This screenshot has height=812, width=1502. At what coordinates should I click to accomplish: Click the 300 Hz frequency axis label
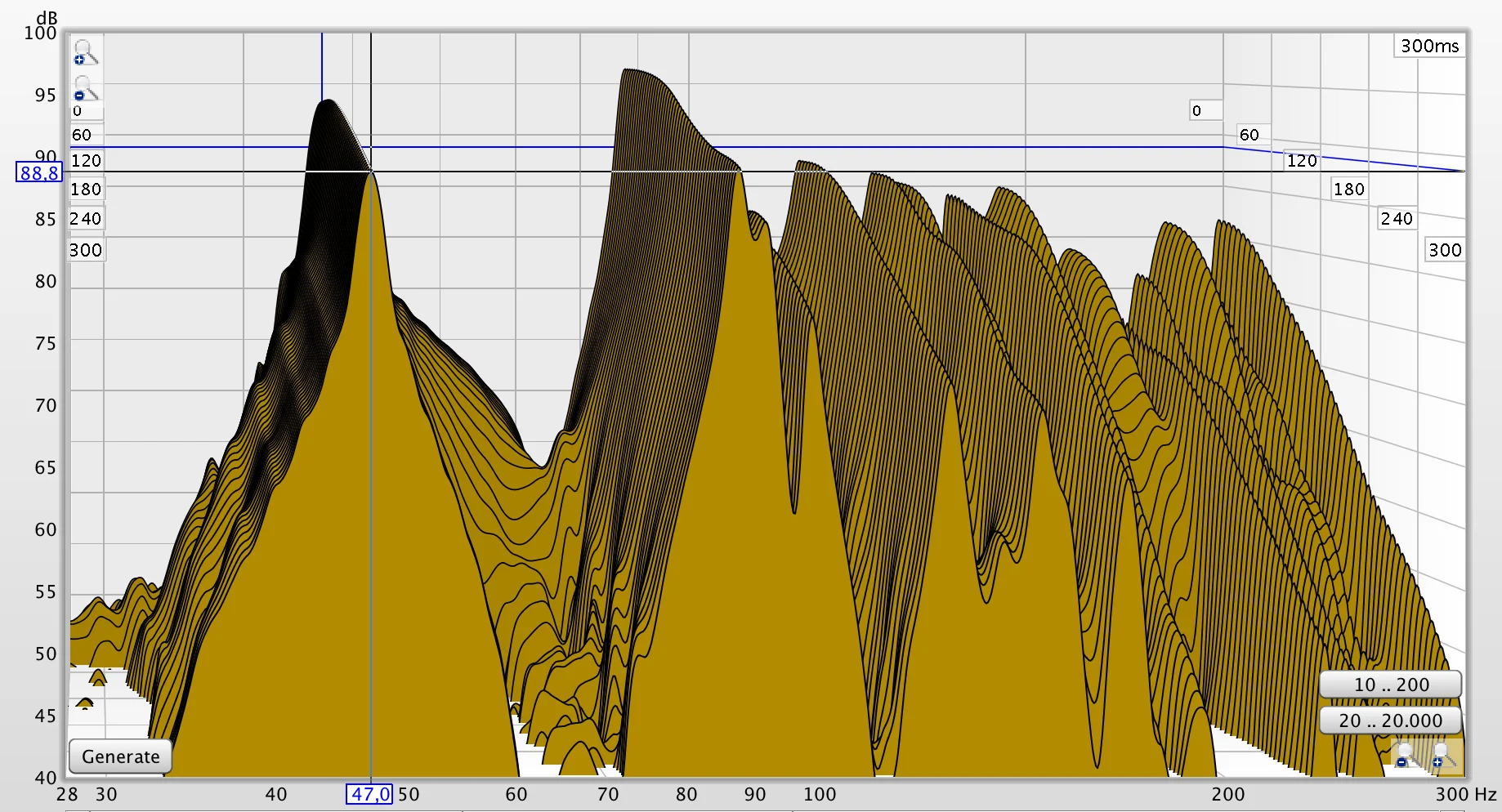point(1466,794)
